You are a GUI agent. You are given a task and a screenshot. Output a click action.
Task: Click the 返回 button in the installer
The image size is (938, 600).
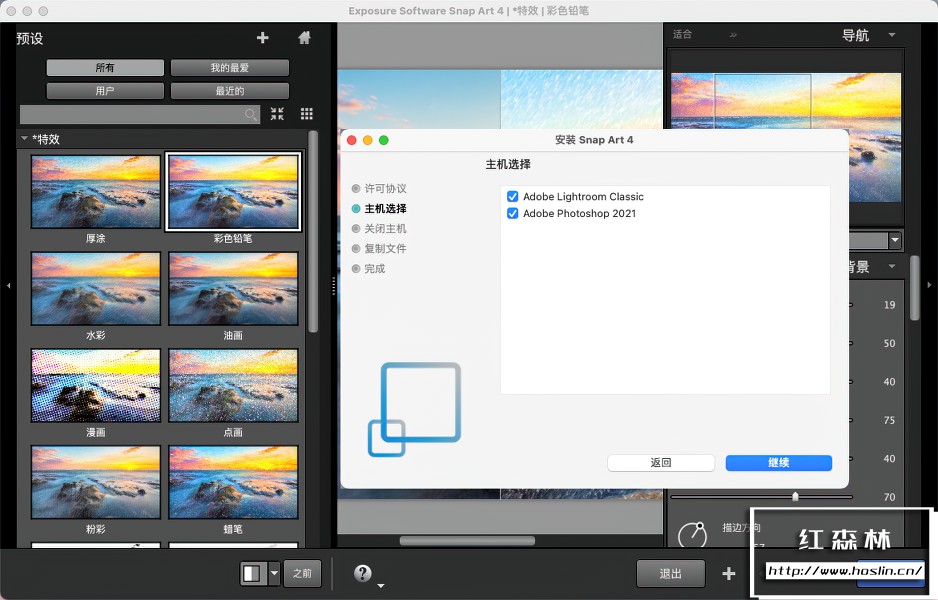coord(661,462)
